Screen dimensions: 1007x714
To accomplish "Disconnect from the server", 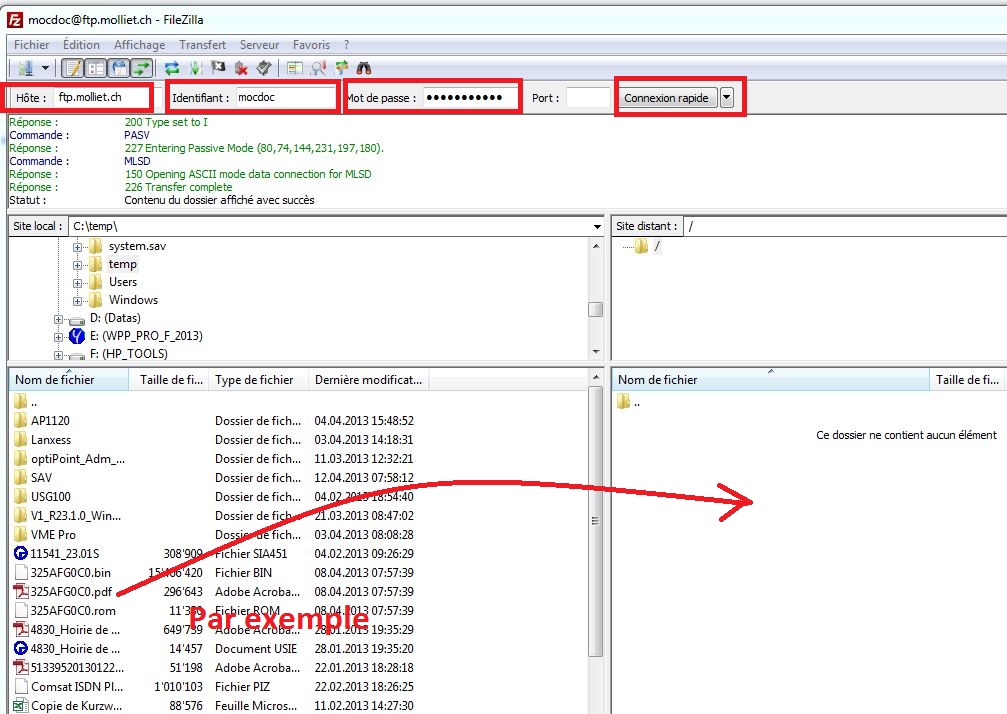I will pos(241,68).
